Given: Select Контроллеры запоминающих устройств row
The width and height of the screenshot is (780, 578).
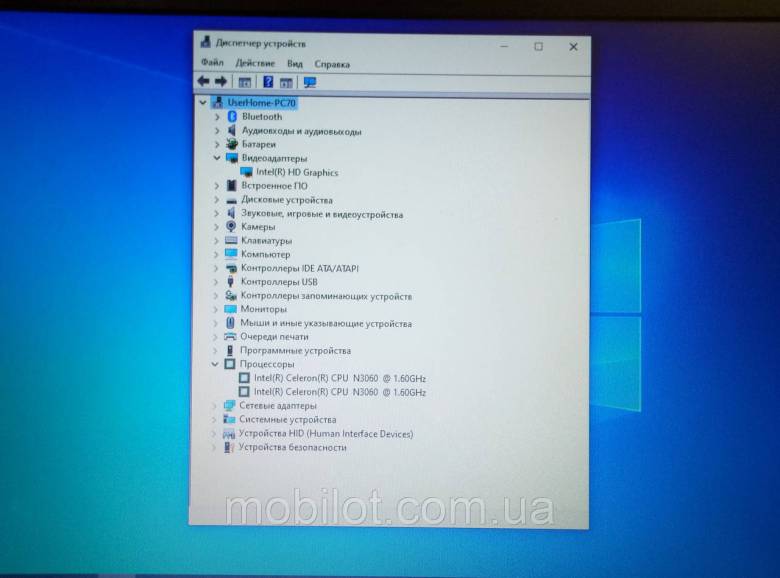Looking at the screenshot, I should [x=326, y=296].
